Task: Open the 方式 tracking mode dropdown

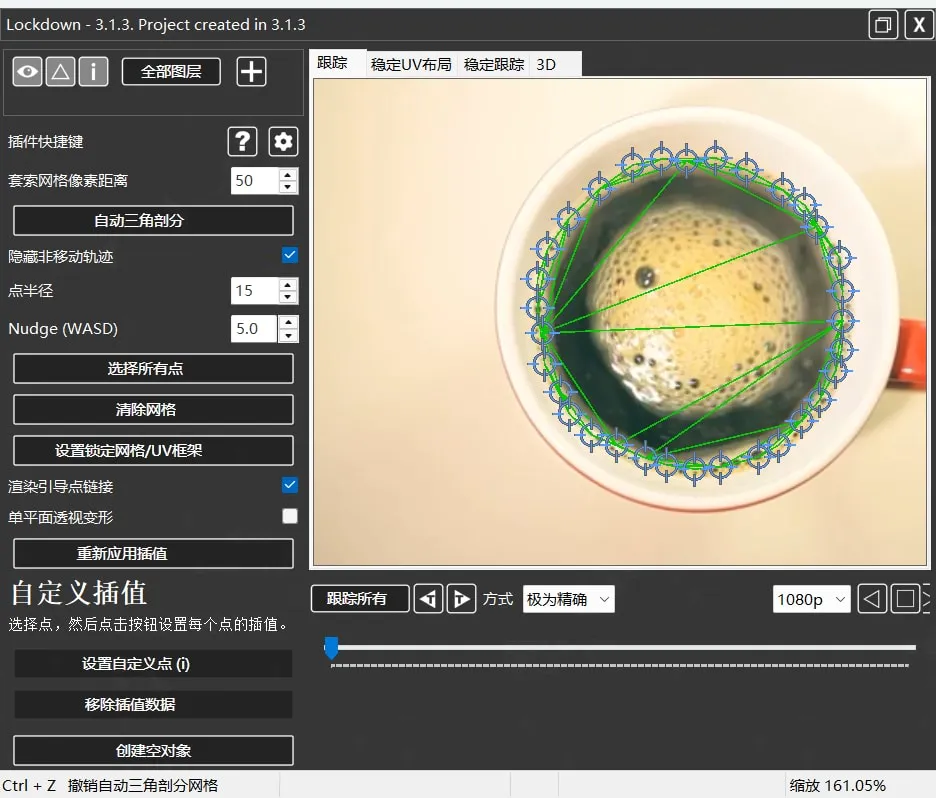Action: click(568, 599)
